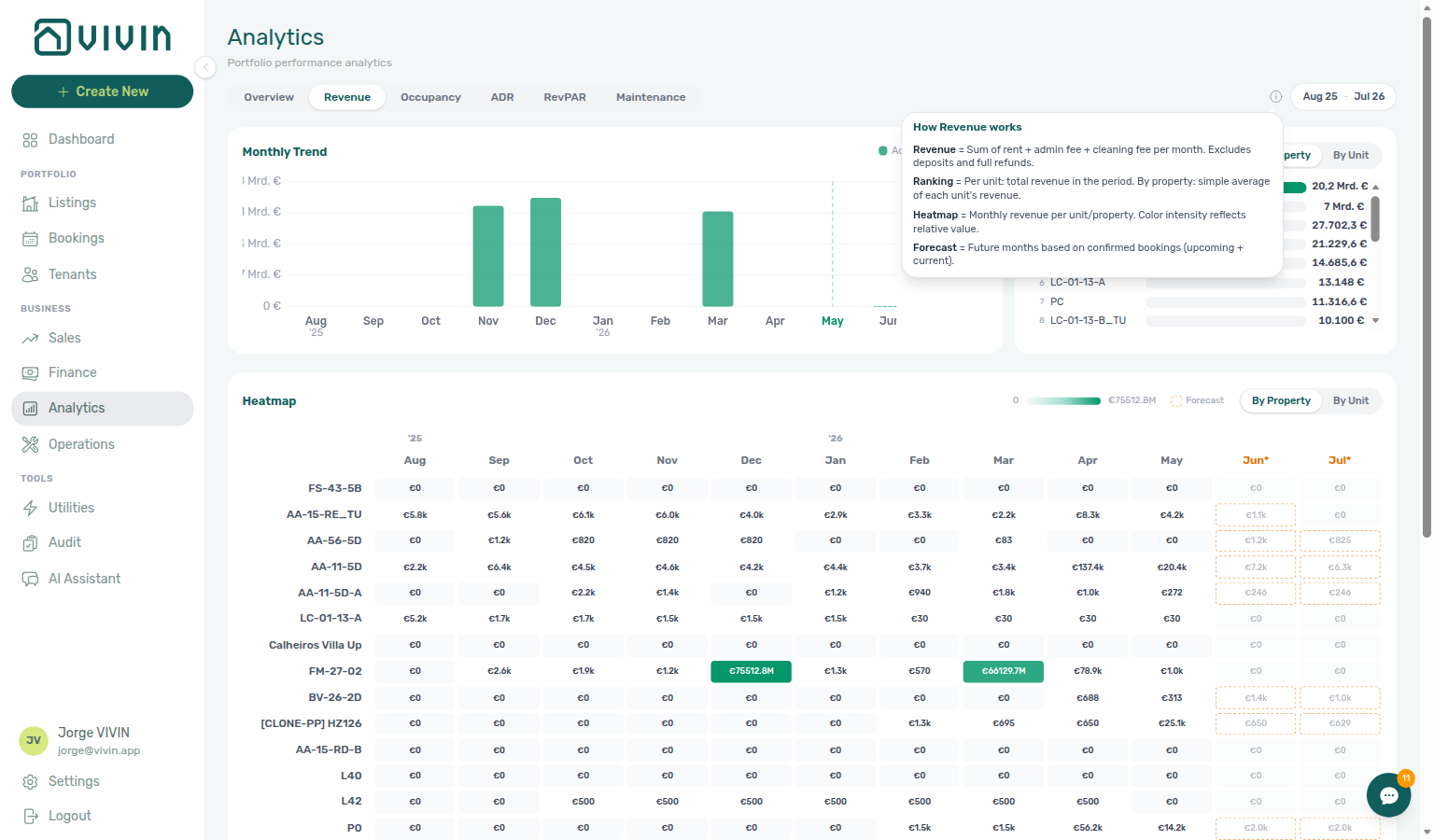Click ranking list scroll up arrow
The image size is (1434, 840).
pos(1375,187)
